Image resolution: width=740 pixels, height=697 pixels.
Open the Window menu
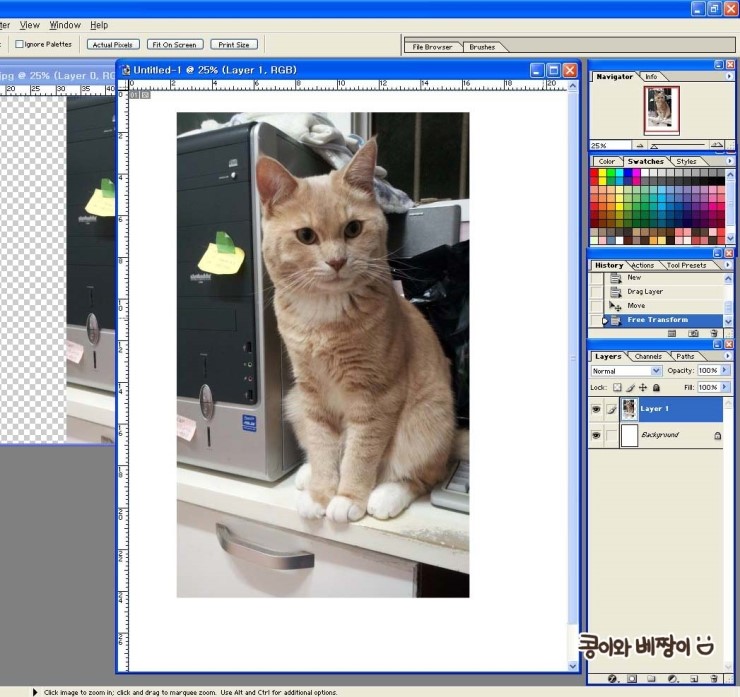[65, 25]
